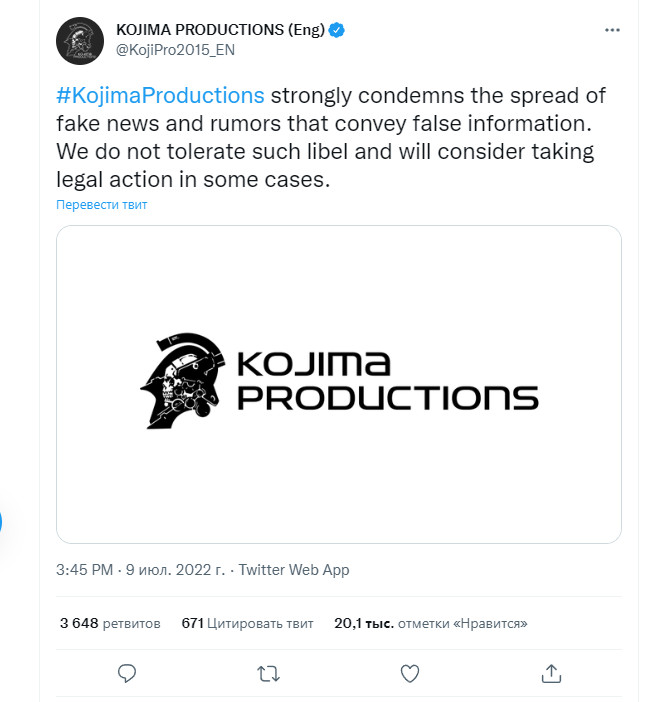Show the 20,1 тыс. отметки «Нравится» list
The height and width of the screenshot is (702, 647).
430,623
